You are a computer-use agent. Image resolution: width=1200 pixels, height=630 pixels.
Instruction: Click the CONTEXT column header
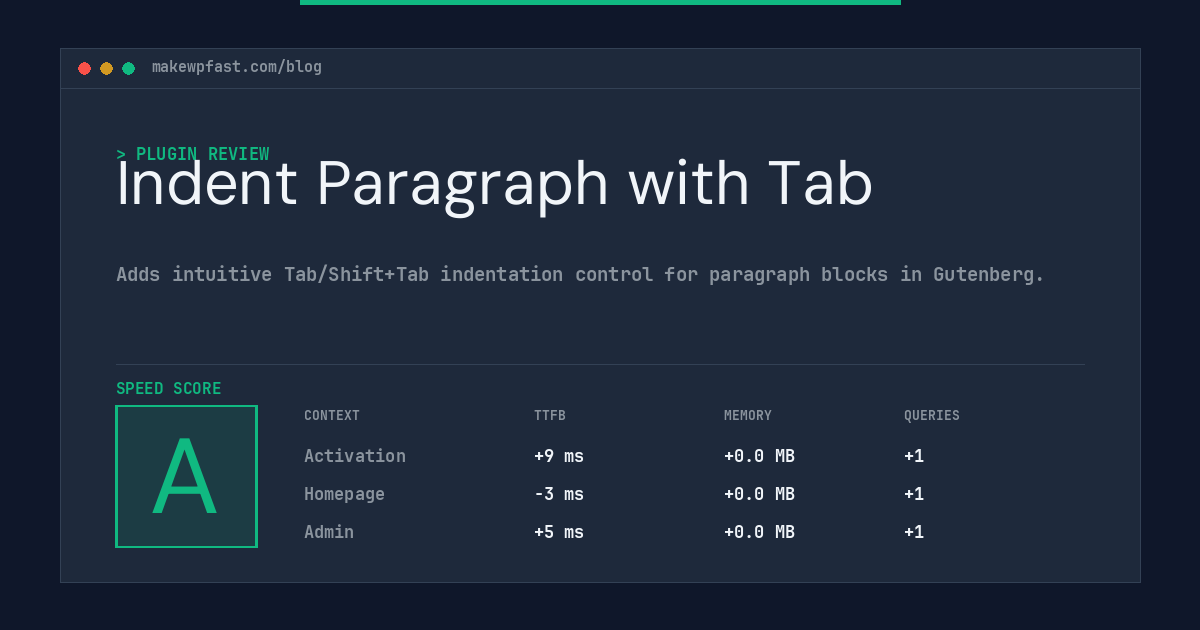click(332, 416)
